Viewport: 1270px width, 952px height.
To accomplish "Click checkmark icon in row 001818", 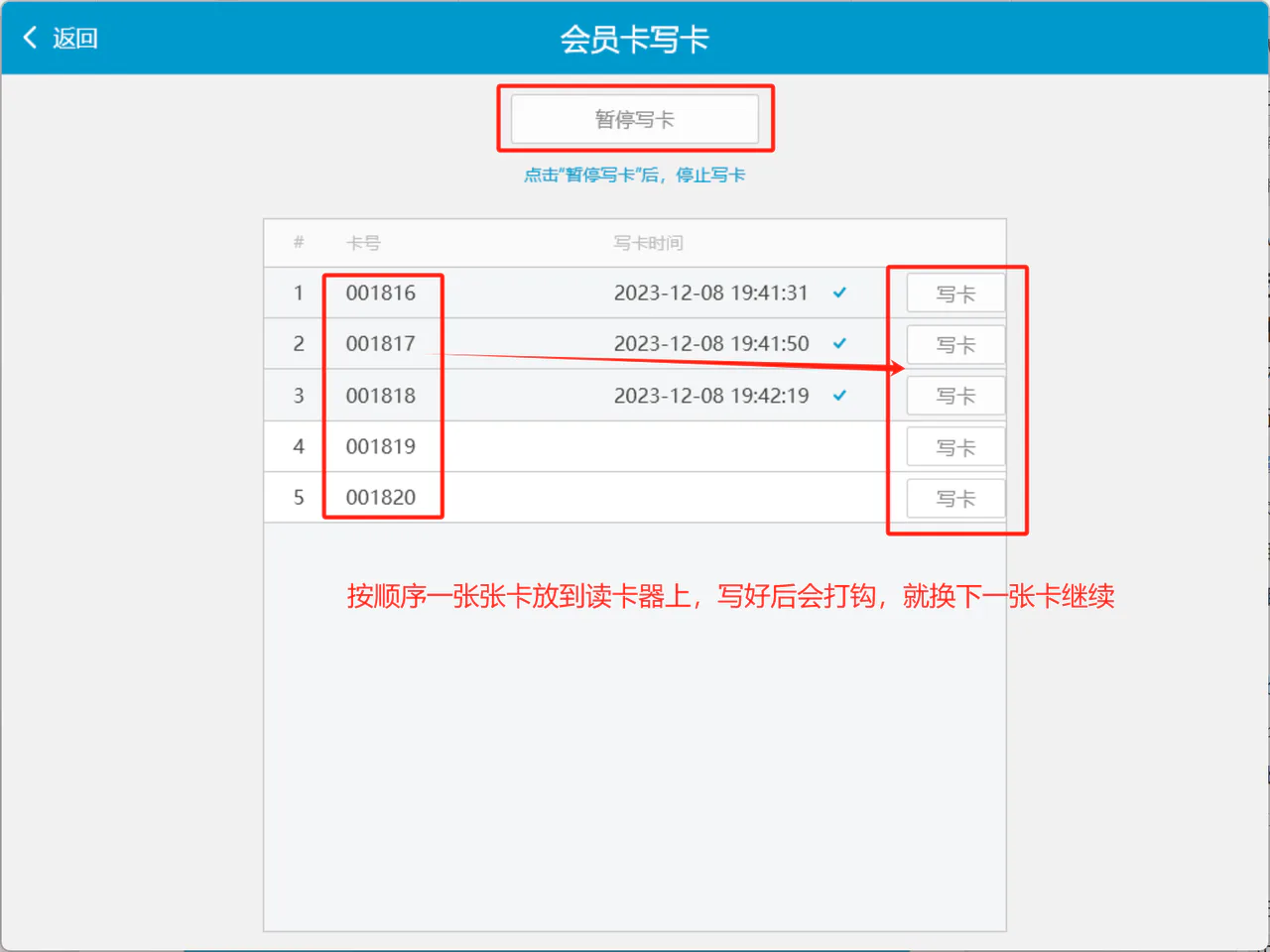I will pos(839,395).
